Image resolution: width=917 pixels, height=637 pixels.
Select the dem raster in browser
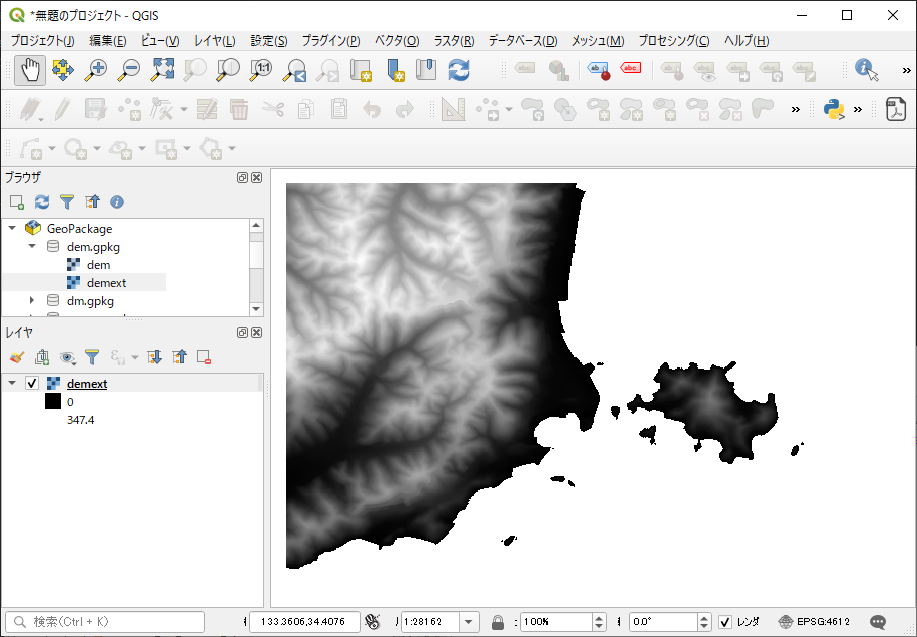point(98,265)
